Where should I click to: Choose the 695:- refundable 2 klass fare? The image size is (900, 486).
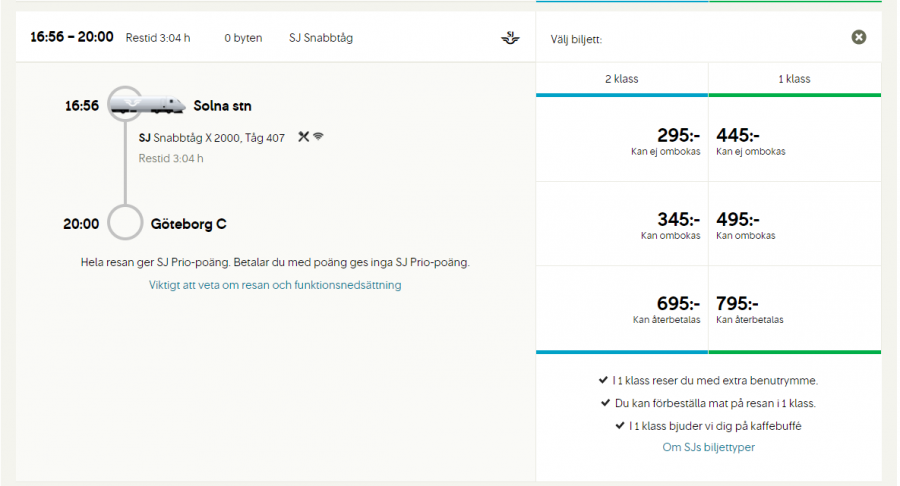(622, 309)
